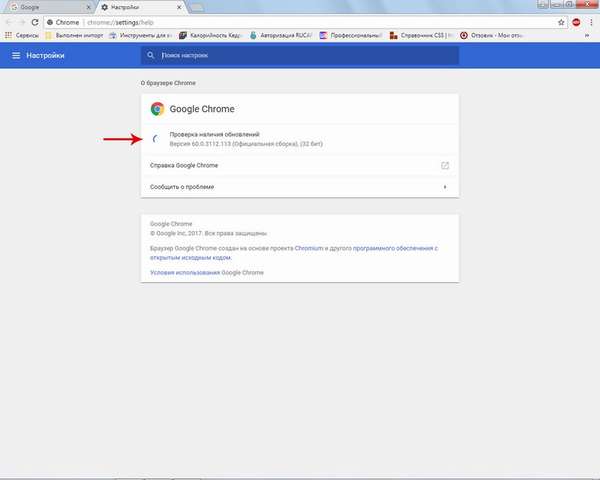Select the Настройки tab
Screen dimensions: 600x480
140,7
